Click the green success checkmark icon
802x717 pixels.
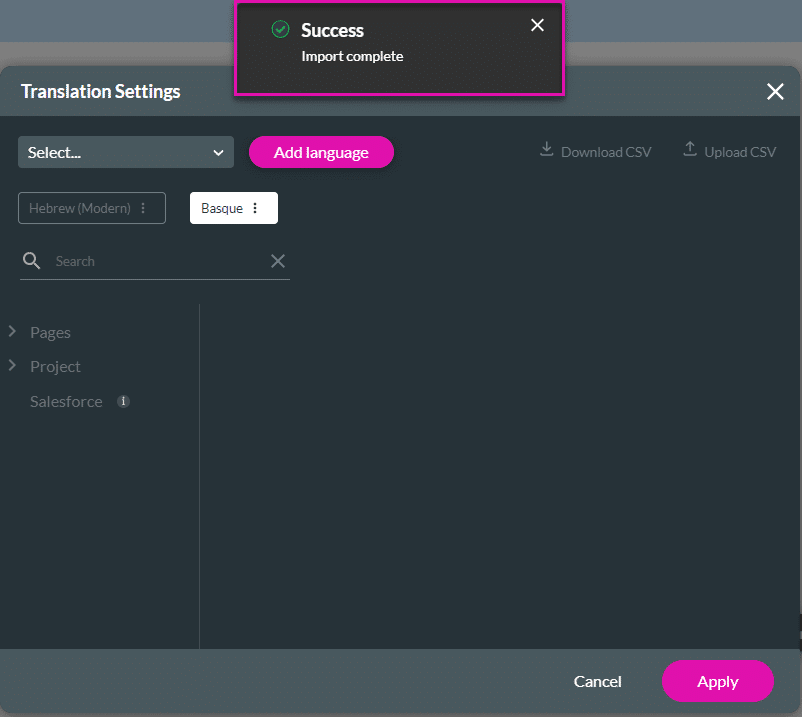point(280,30)
